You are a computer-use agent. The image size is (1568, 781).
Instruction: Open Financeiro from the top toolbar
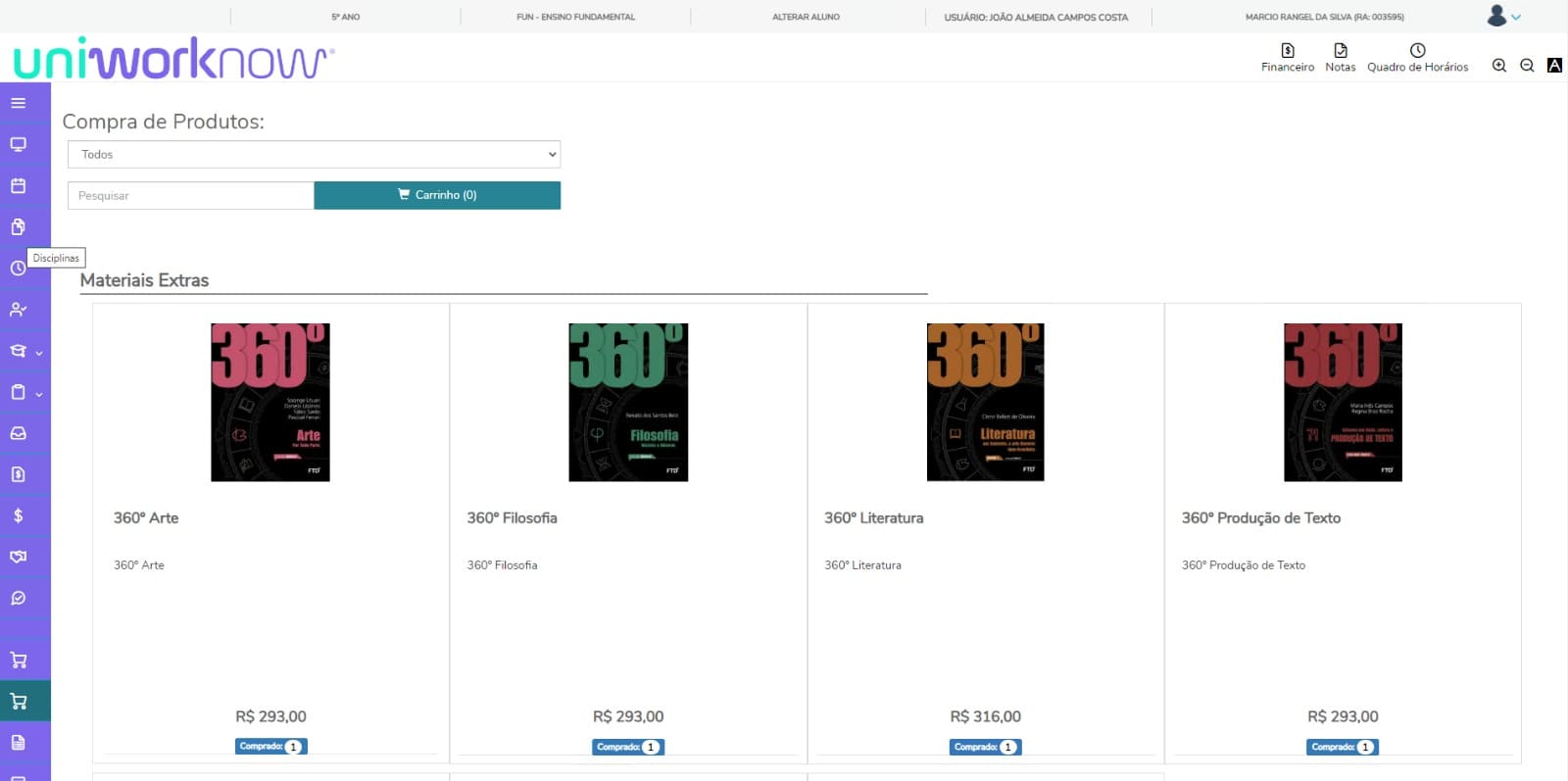1288,58
